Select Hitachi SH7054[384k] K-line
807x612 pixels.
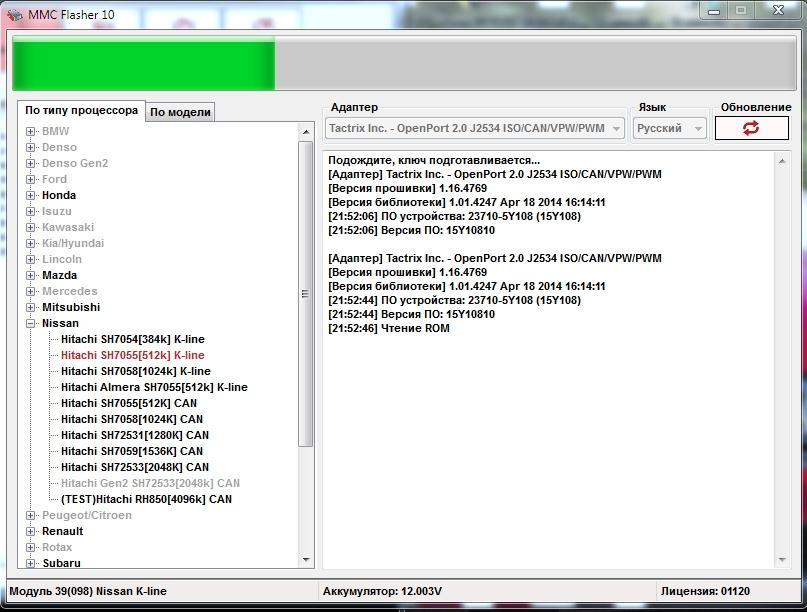coord(133,339)
